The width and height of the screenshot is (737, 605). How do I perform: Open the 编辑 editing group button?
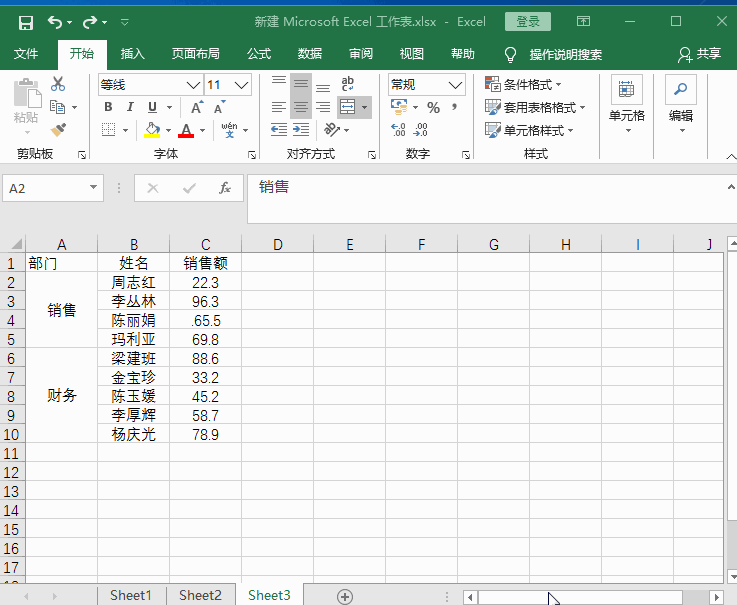681,104
